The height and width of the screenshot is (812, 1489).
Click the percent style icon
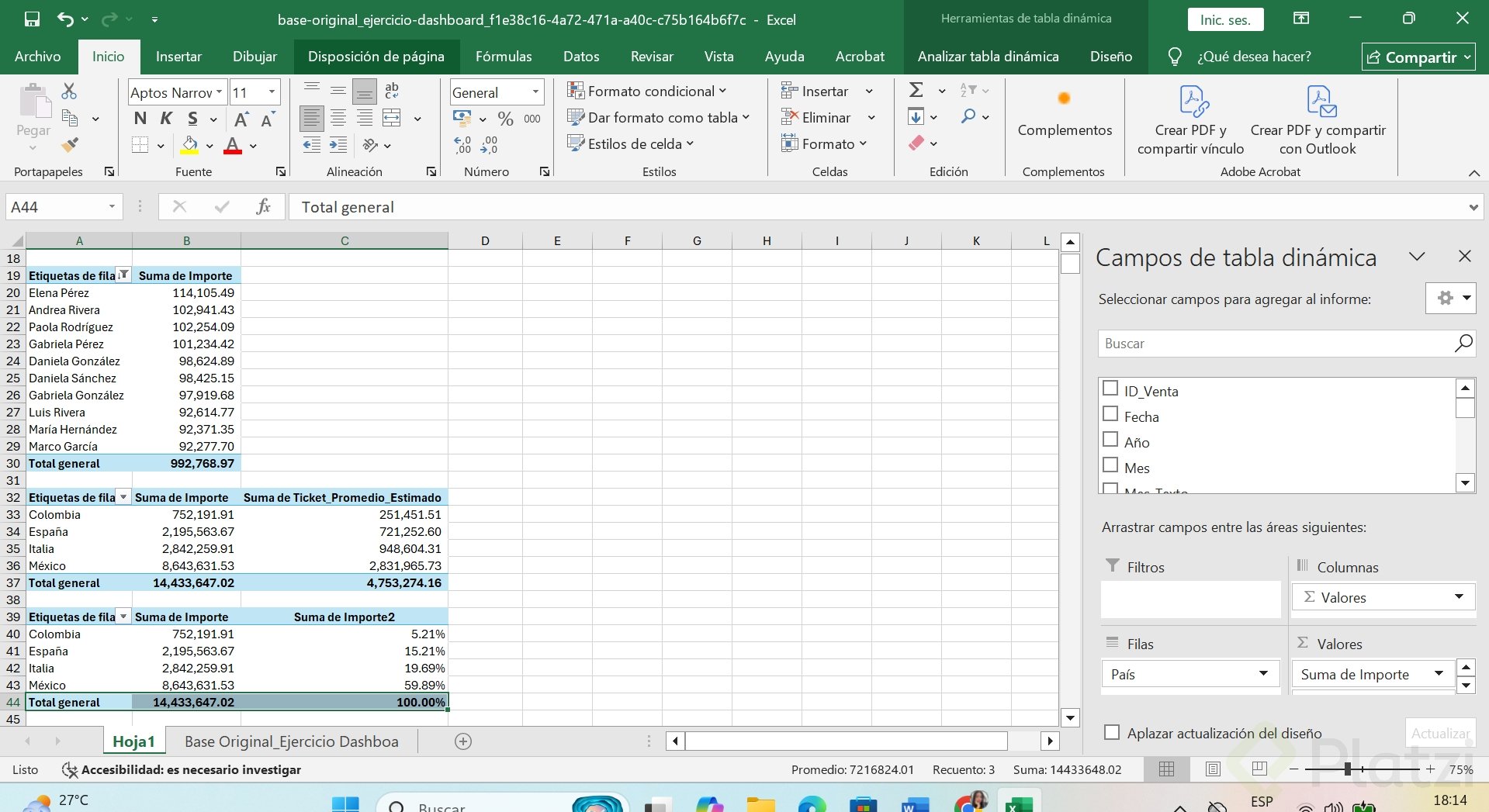tap(505, 119)
